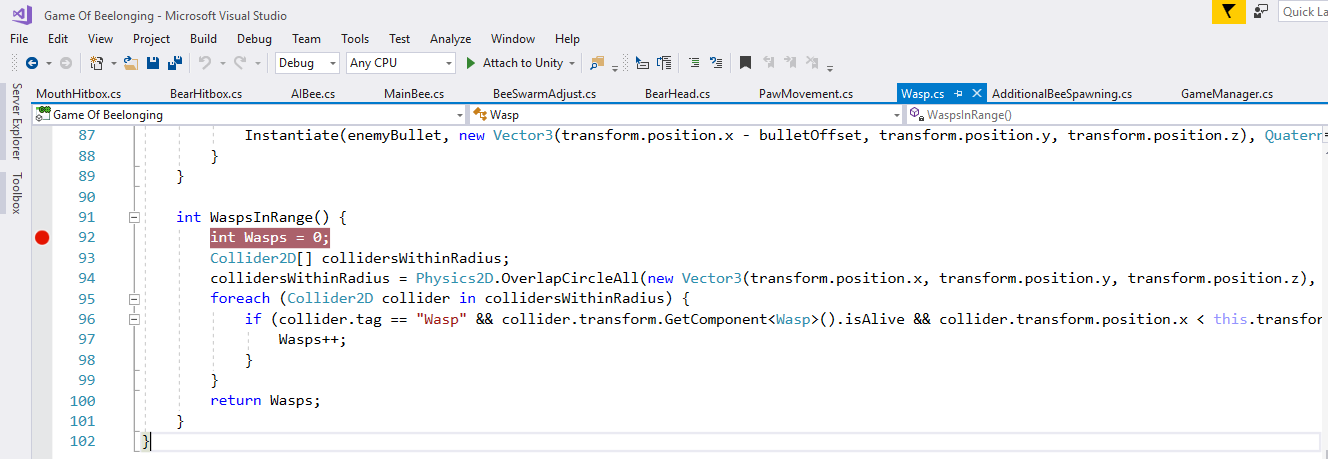Collapse the WaspsInRange method at line 91
The width and height of the screenshot is (1328, 459).
pos(133,217)
